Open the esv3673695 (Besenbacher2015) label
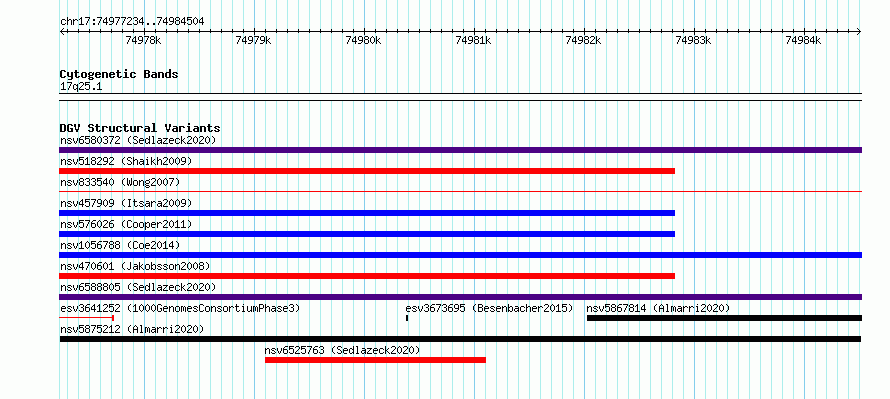Image resolution: width=890 pixels, height=399 pixels. tap(489, 308)
